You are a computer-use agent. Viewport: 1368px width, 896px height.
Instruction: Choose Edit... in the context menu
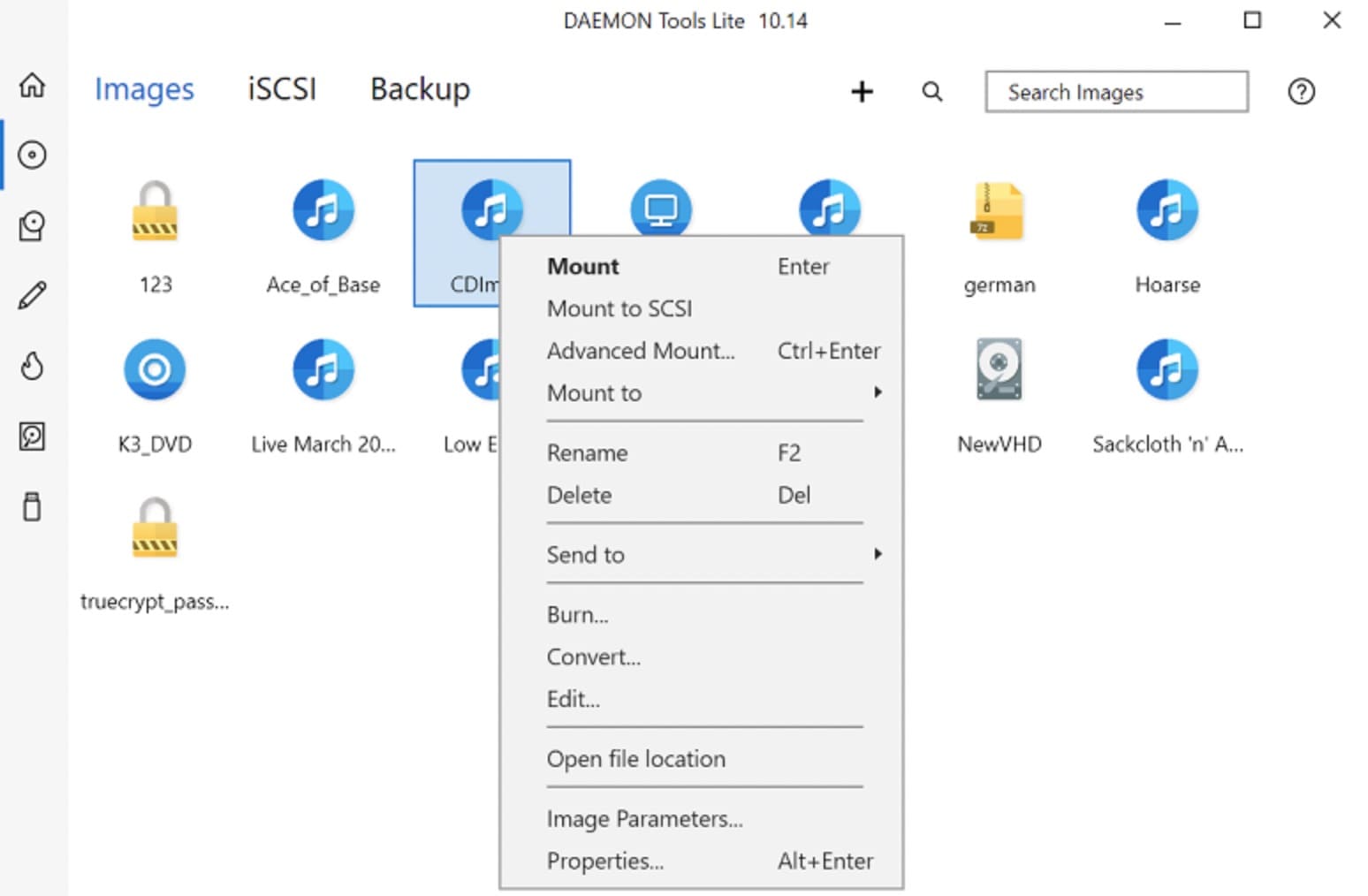[701, 699]
